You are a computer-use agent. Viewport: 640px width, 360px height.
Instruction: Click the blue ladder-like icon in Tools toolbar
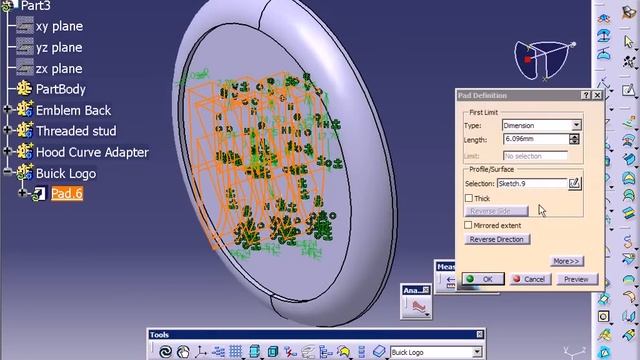coord(361,351)
